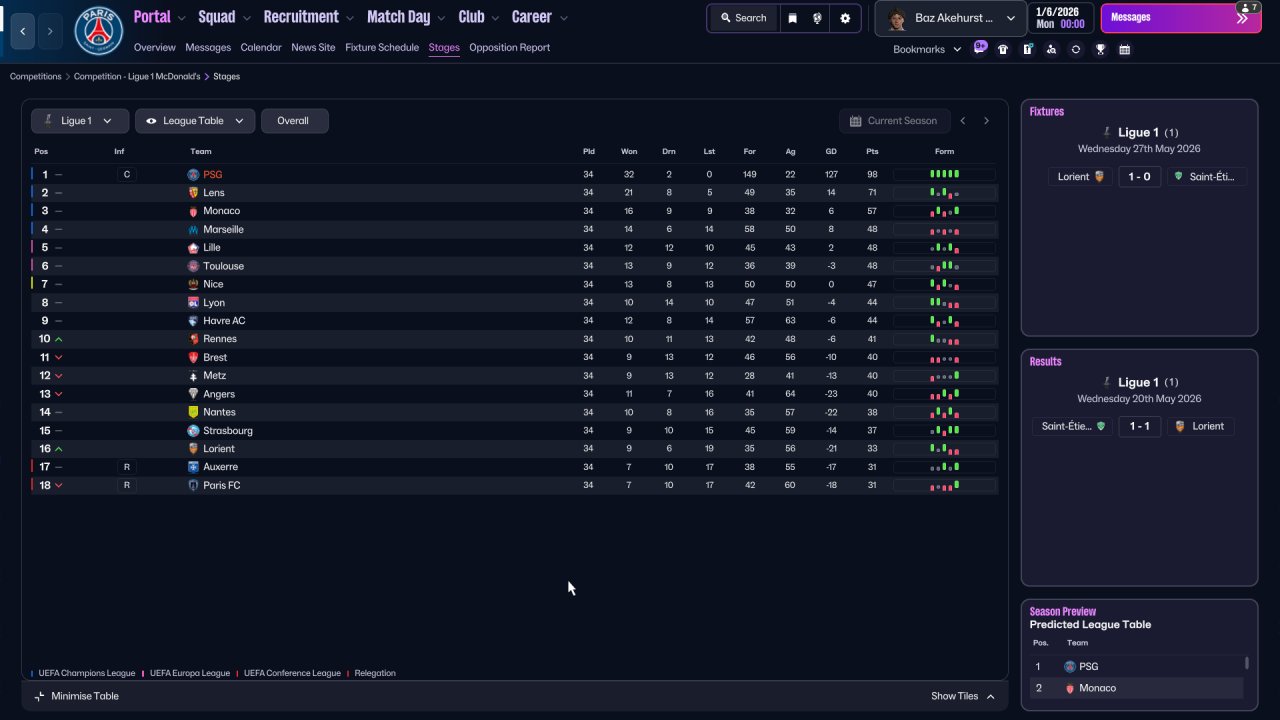Click the PSG team name in the table
The height and width of the screenshot is (720, 1280).
(213, 175)
